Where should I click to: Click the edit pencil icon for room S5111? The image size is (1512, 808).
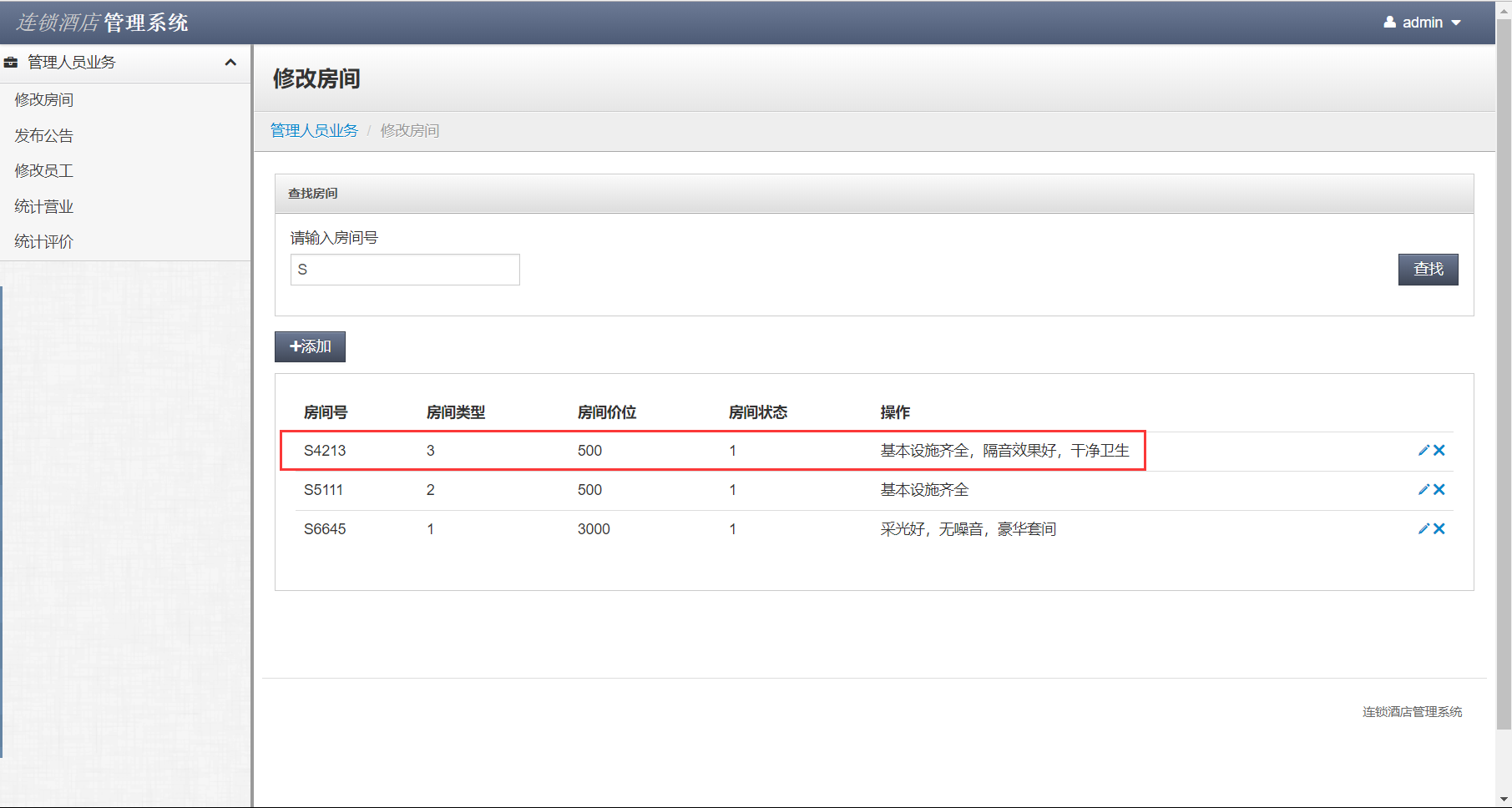[1422, 489]
